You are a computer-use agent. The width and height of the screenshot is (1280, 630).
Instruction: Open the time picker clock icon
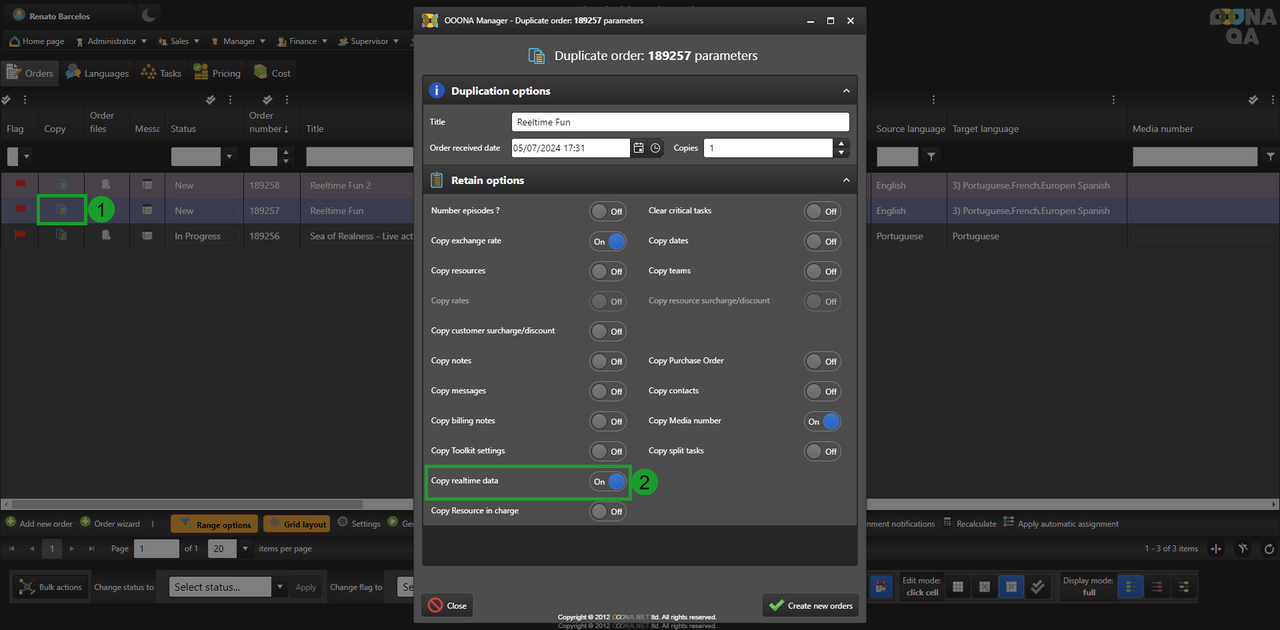pos(655,148)
